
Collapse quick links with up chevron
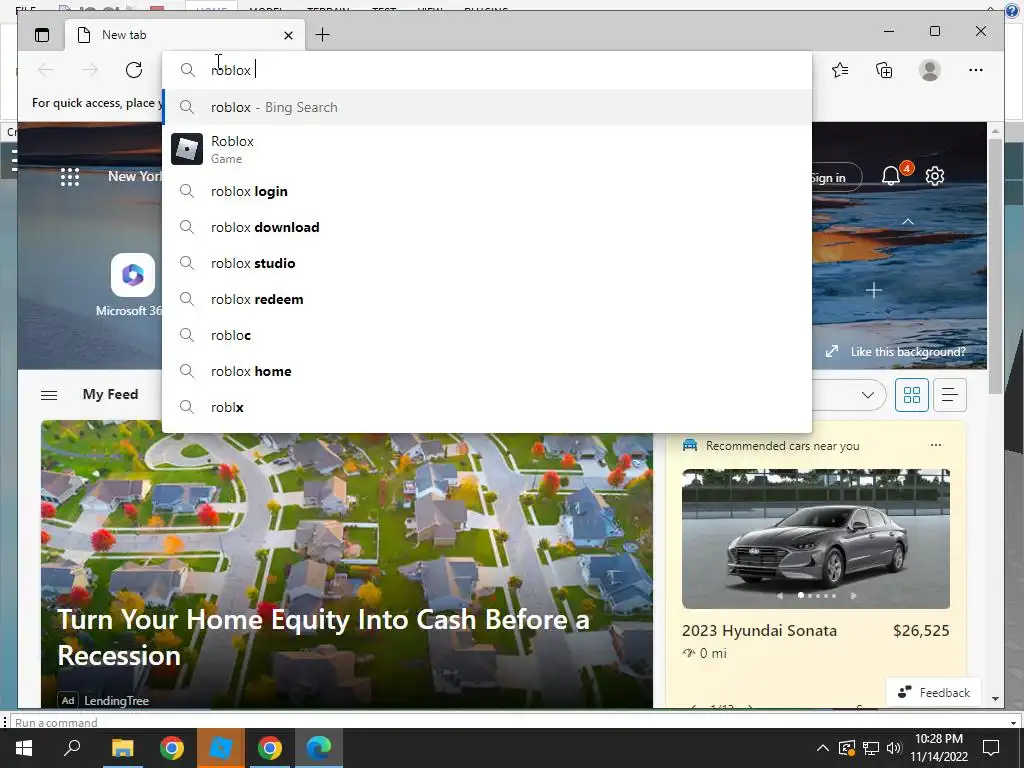coord(908,222)
